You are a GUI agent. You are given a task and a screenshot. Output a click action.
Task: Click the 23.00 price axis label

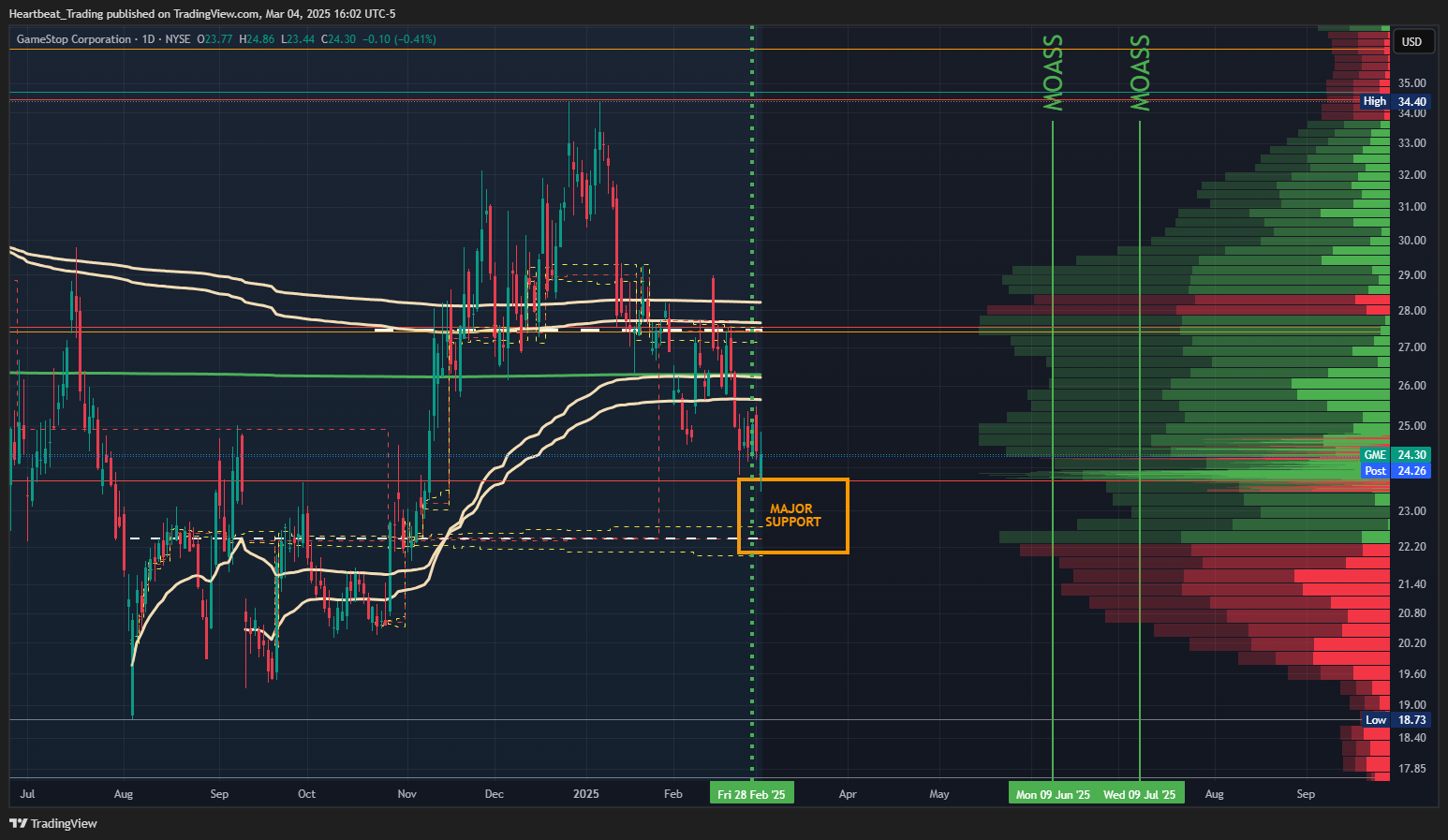1411,511
